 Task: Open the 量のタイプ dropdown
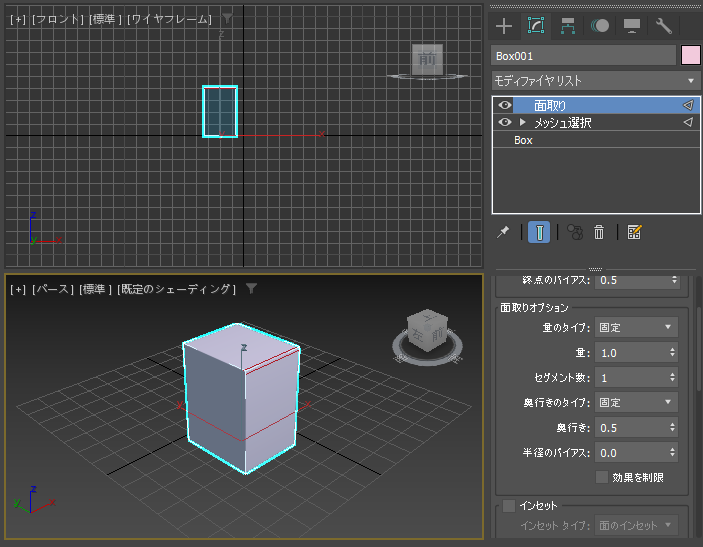(x=636, y=327)
